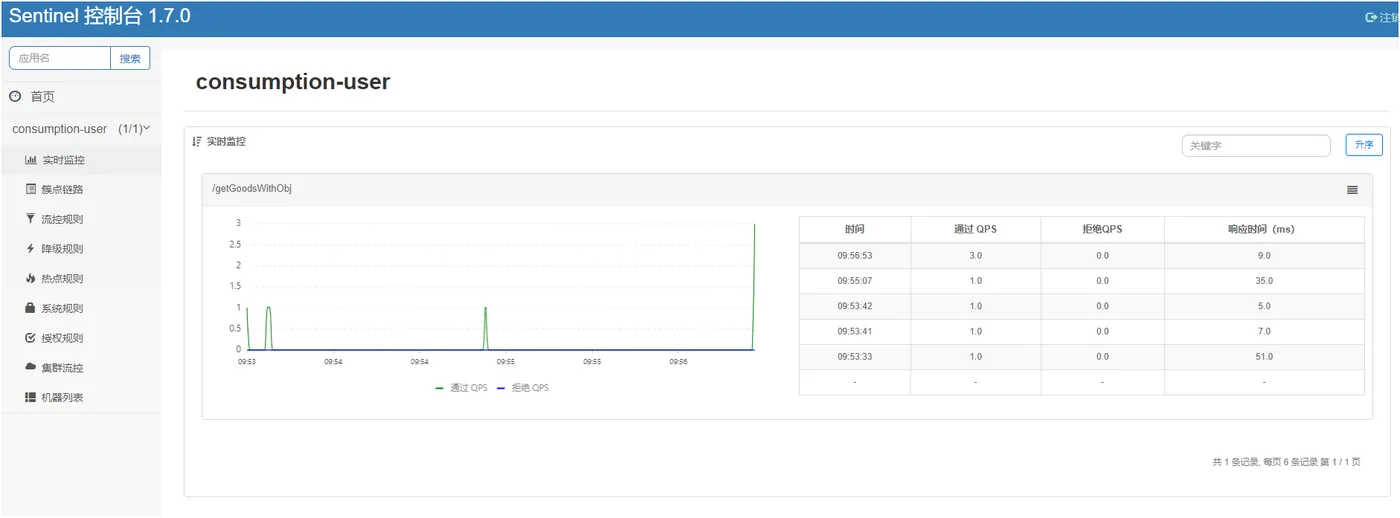Click the 拒绝QPS column header
The height and width of the screenshot is (518, 1400).
click(1102, 229)
